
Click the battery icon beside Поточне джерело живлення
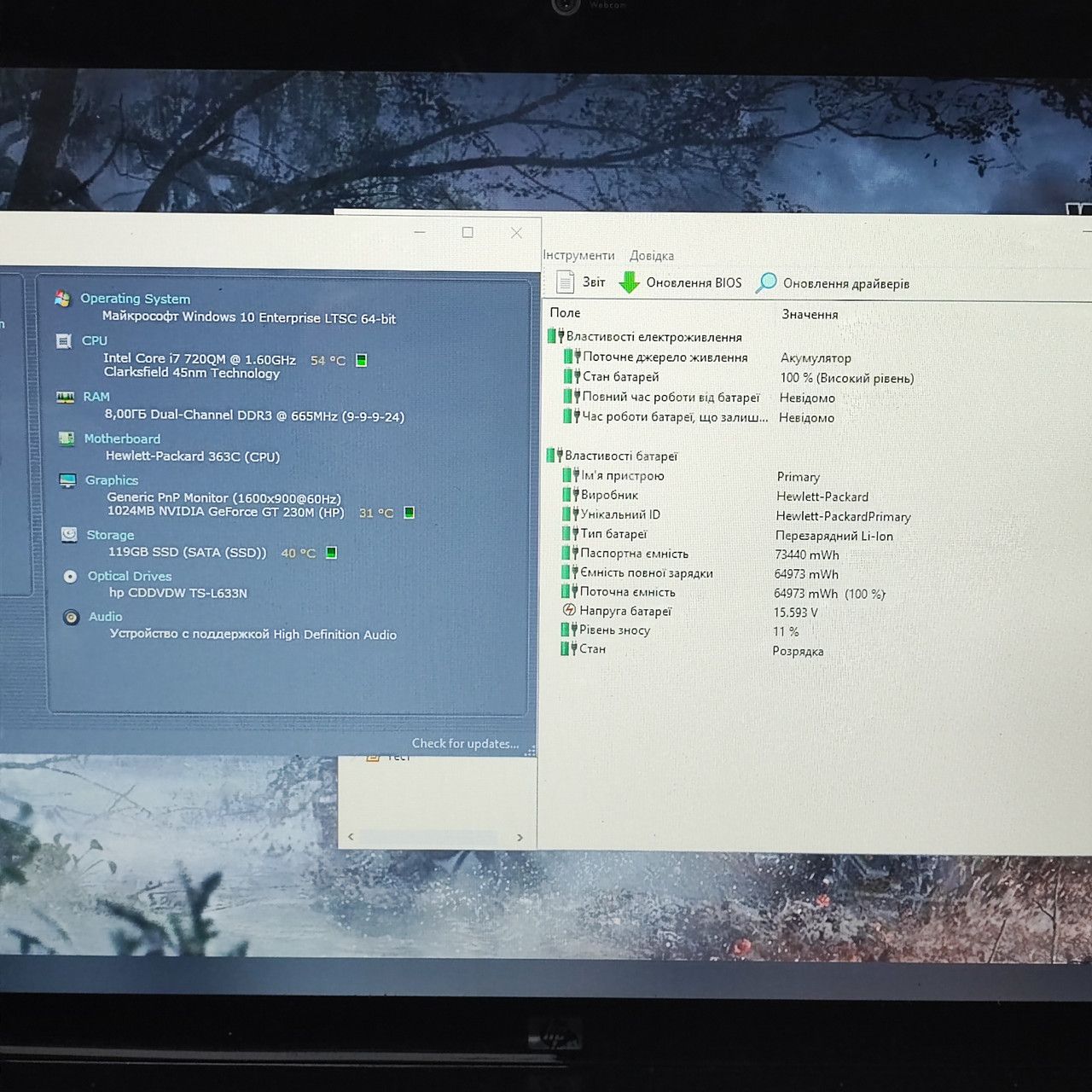[x=572, y=357]
